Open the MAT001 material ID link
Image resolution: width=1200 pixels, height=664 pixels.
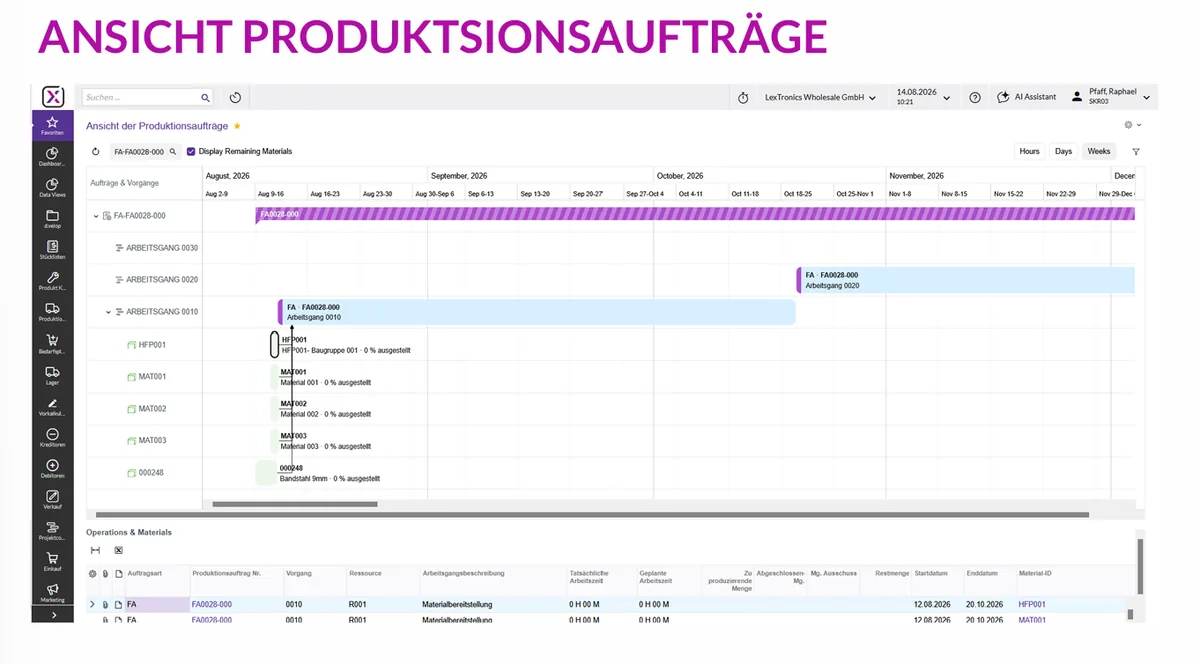click(x=1032, y=620)
